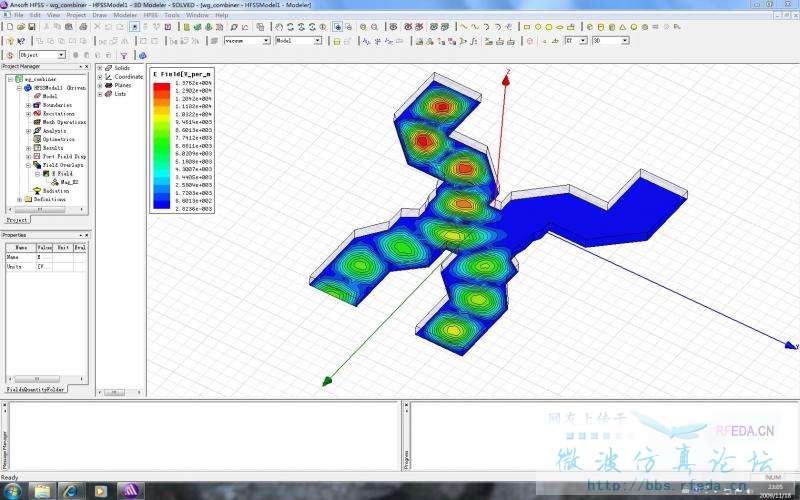
Task: Select the Draw regular polygon tool
Action: click(x=548, y=27)
